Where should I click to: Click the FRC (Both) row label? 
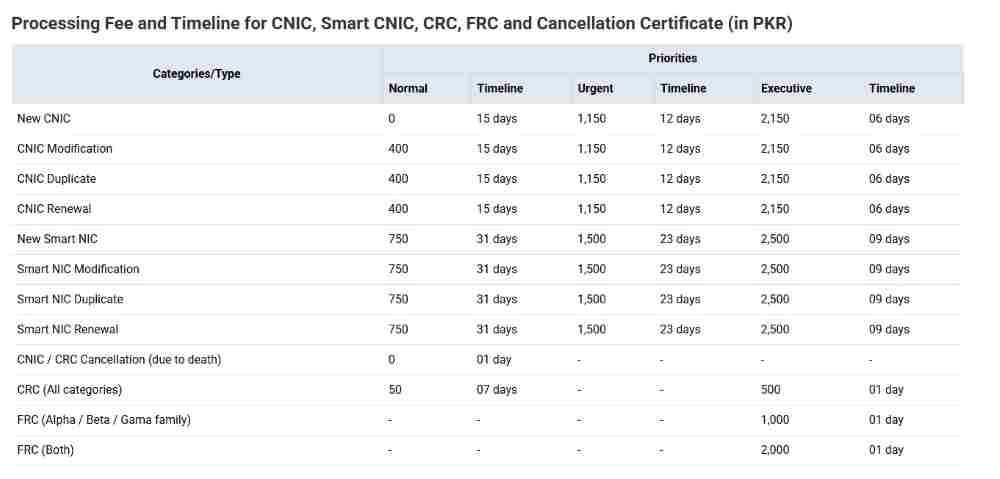tap(46, 450)
